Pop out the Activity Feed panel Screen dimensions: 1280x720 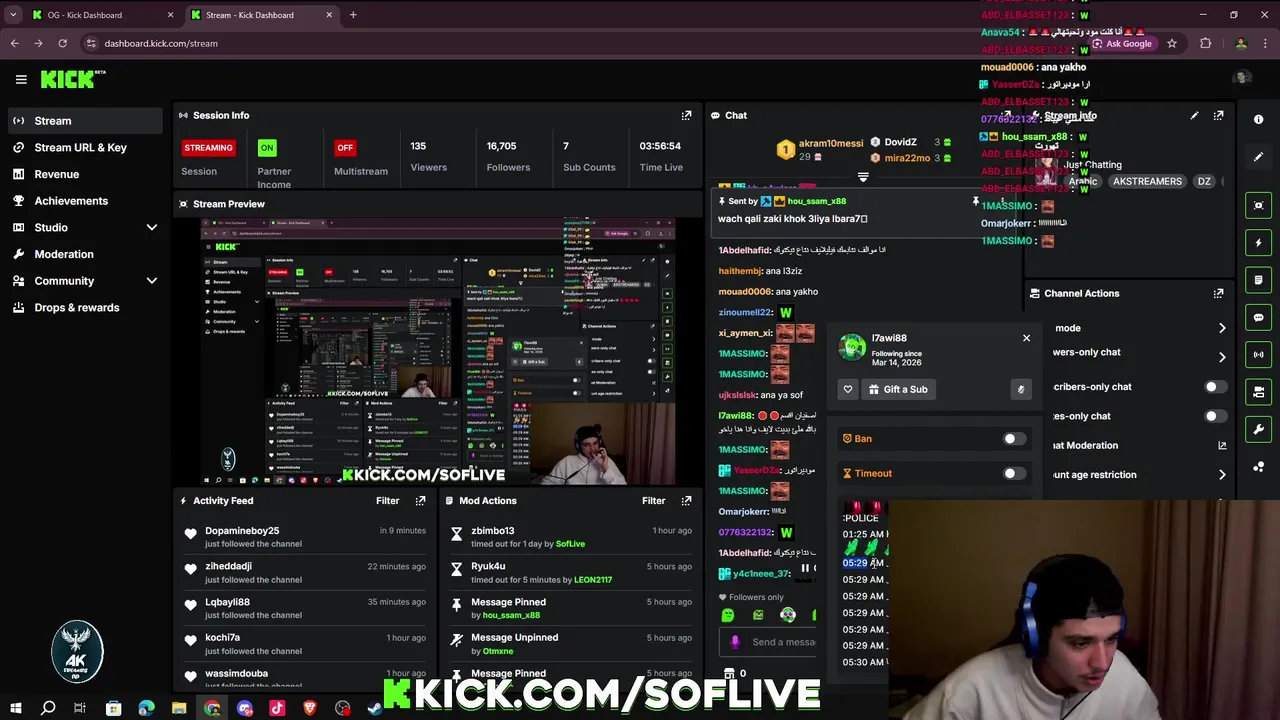[x=421, y=500]
